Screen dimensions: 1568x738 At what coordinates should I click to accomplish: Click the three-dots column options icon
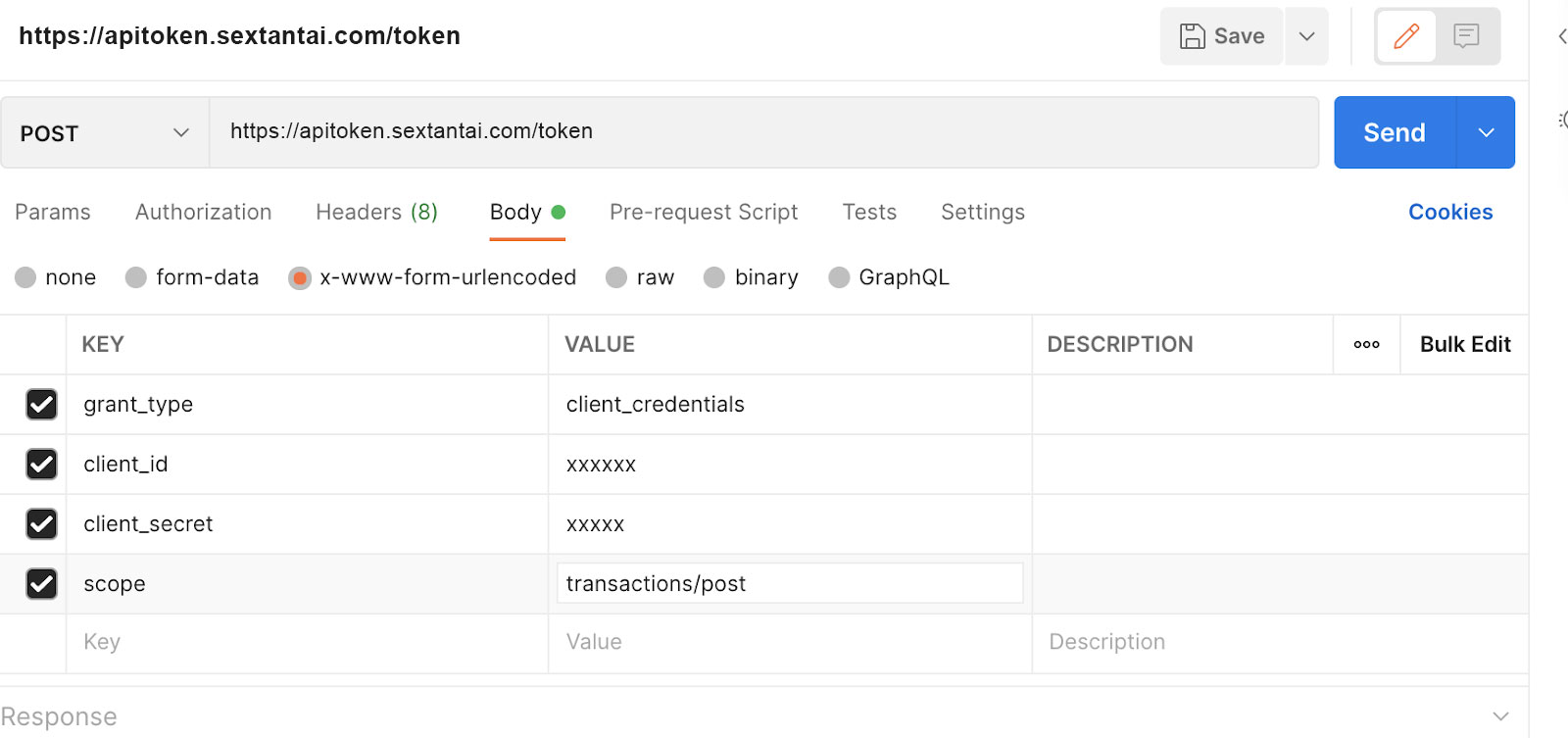pyautogui.click(x=1366, y=344)
